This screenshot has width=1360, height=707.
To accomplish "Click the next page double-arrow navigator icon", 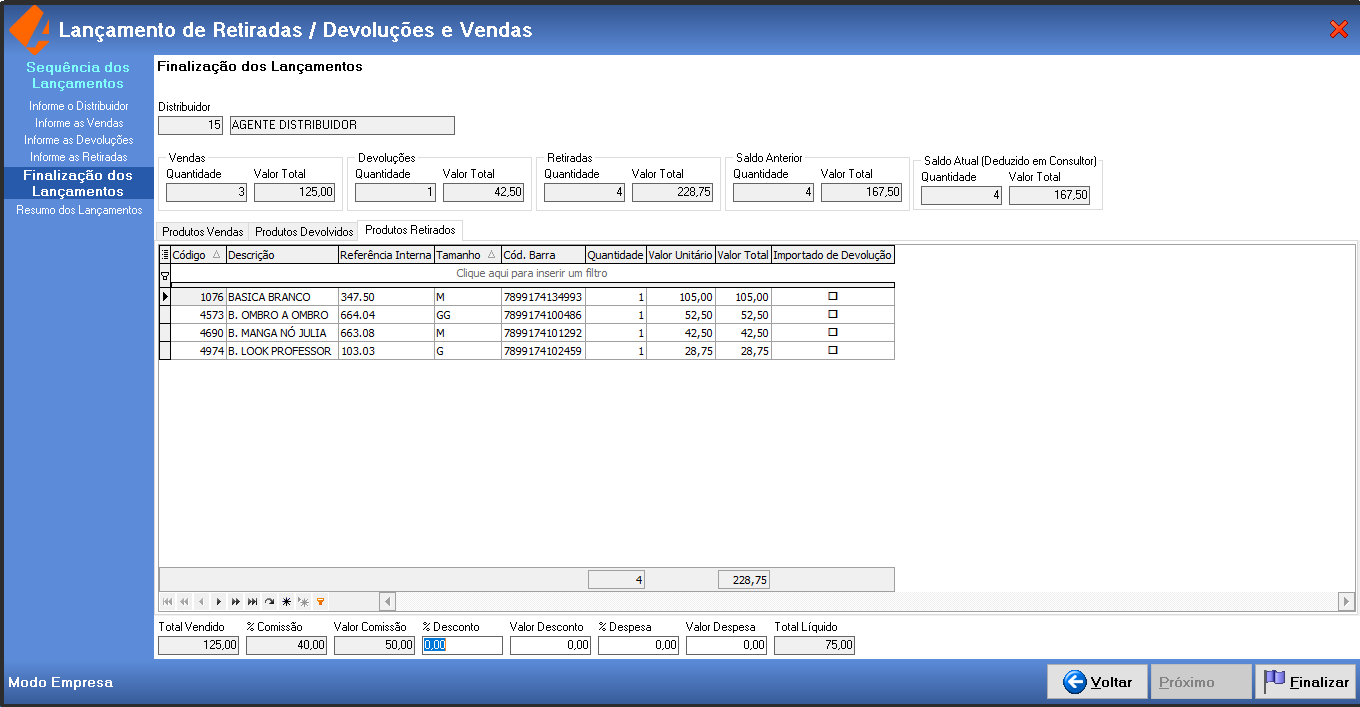I will point(235,601).
